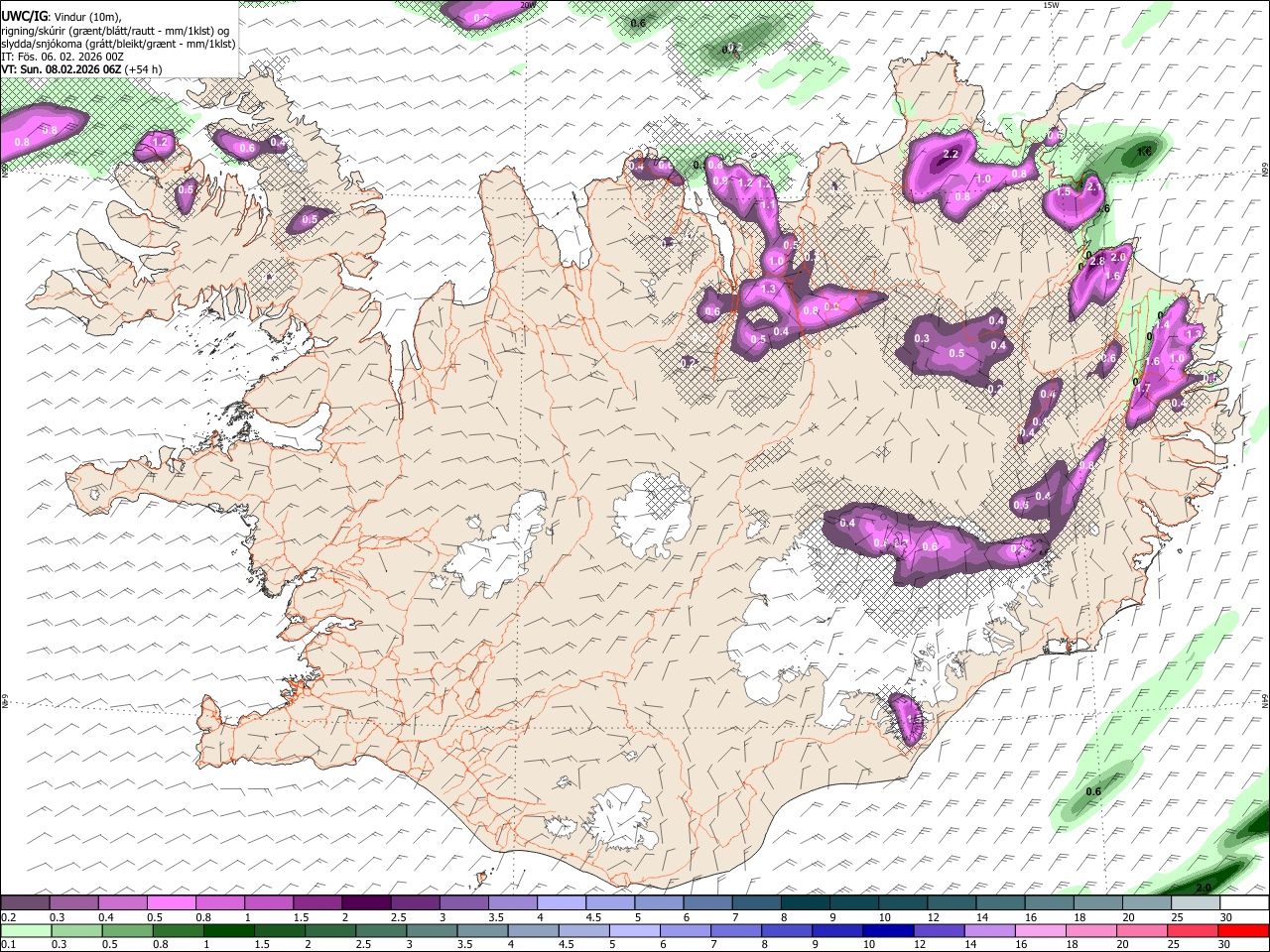Click the '0.2' label in the top legend row
This screenshot has width=1270, height=952.
pyautogui.click(x=7, y=917)
